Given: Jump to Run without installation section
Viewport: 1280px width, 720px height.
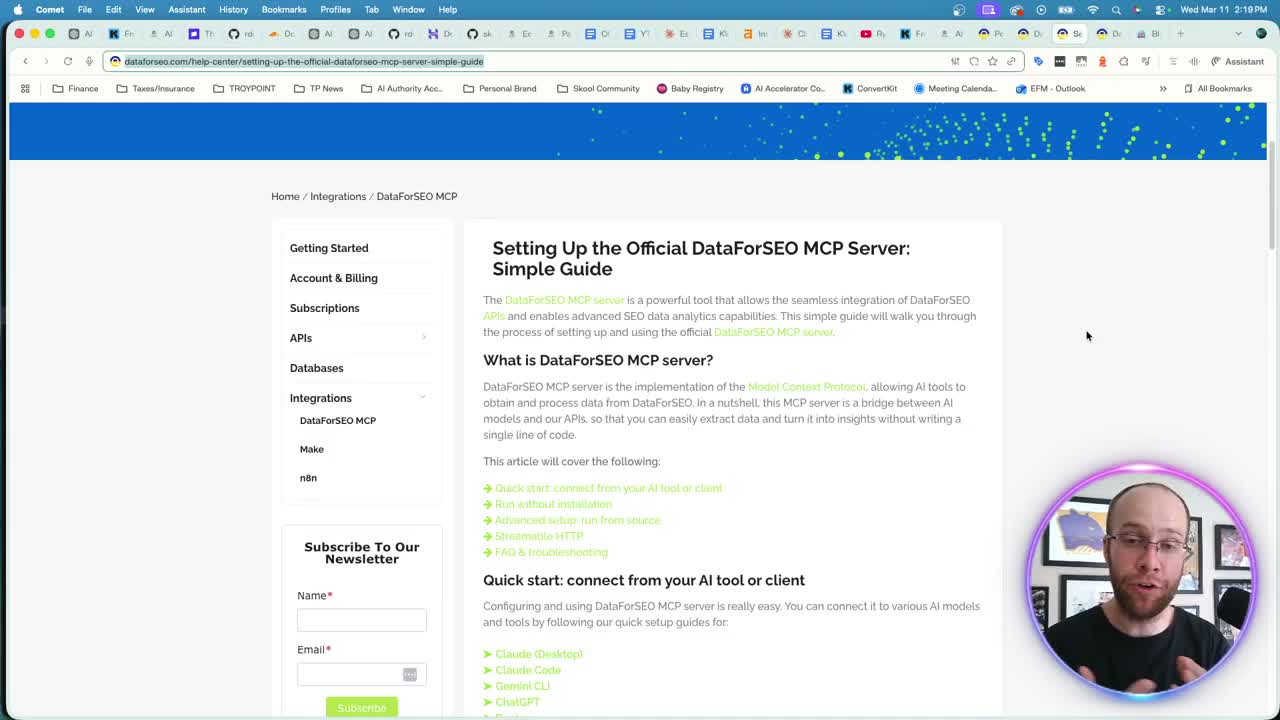Looking at the screenshot, I should [x=553, y=504].
